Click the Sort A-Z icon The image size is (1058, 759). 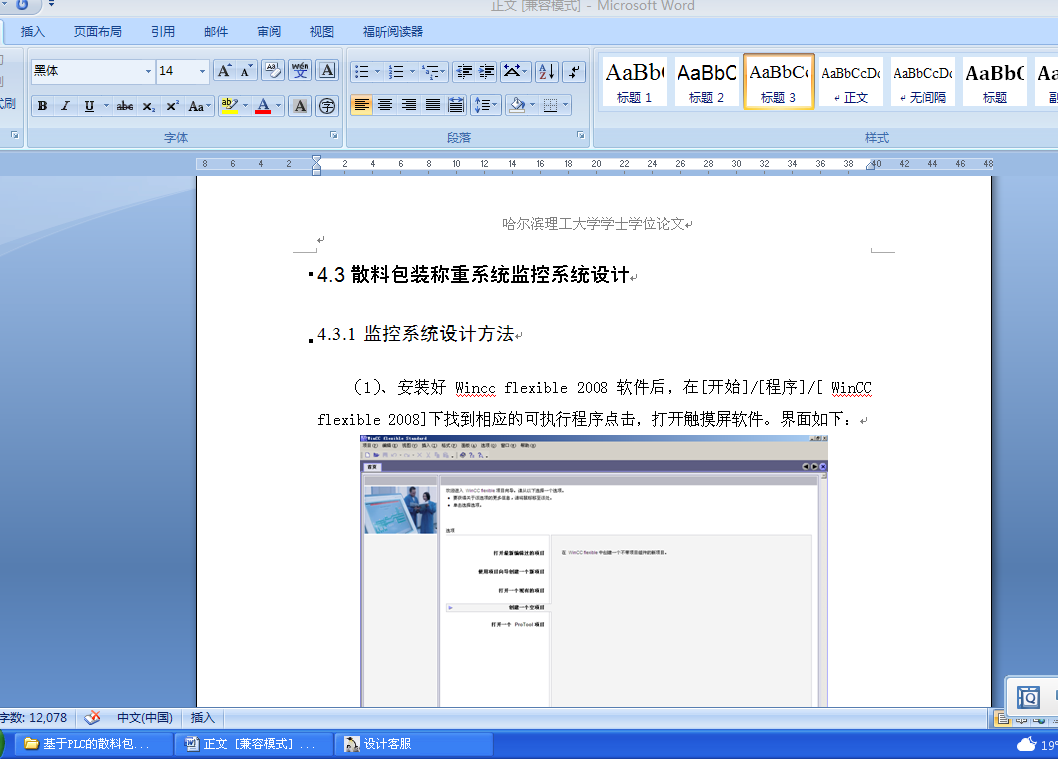pos(547,72)
